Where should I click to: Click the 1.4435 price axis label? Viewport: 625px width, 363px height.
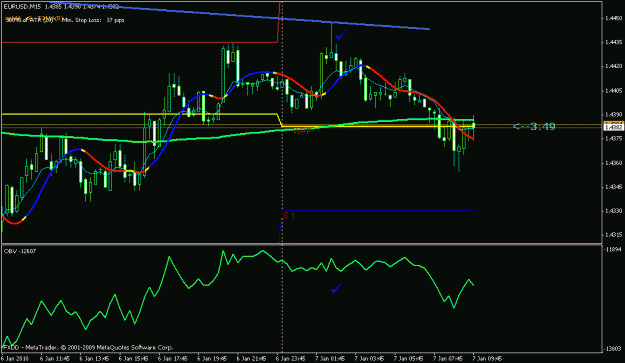coord(613,42)
